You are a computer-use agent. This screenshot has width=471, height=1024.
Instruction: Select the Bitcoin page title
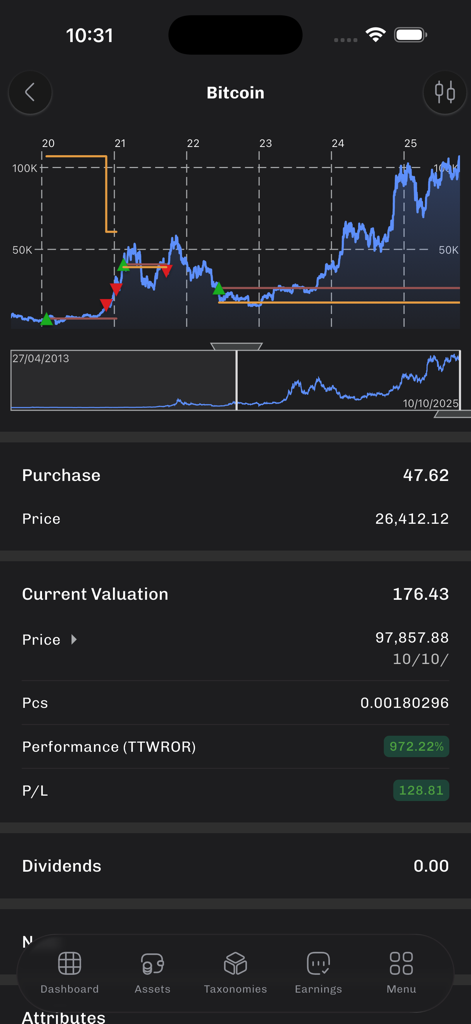point(235,93)
